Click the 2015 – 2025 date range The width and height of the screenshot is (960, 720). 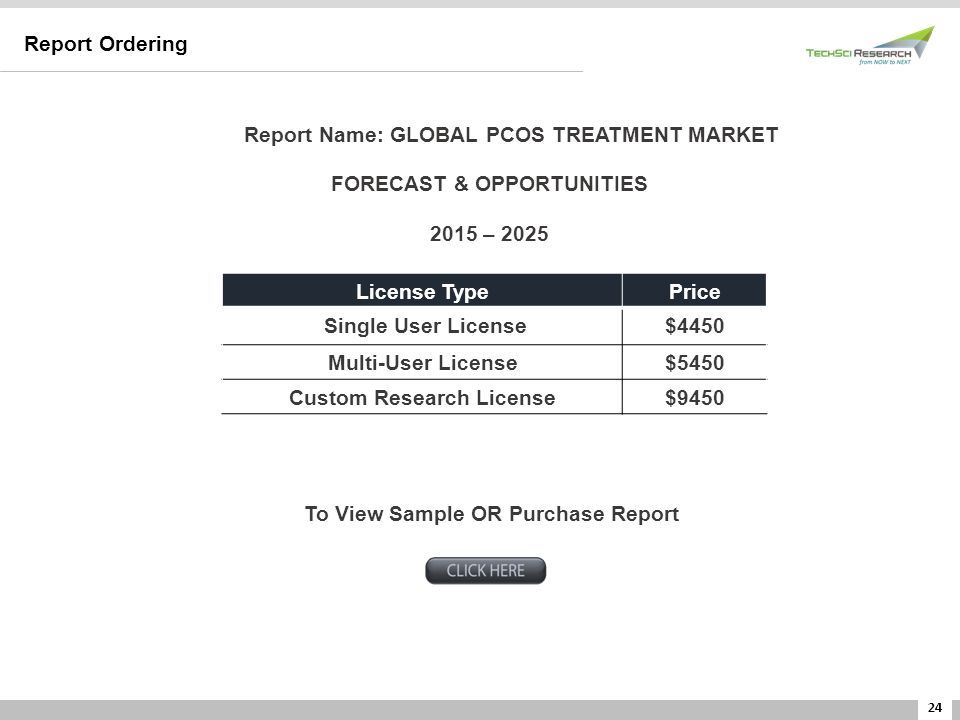(x=489, y=234)
